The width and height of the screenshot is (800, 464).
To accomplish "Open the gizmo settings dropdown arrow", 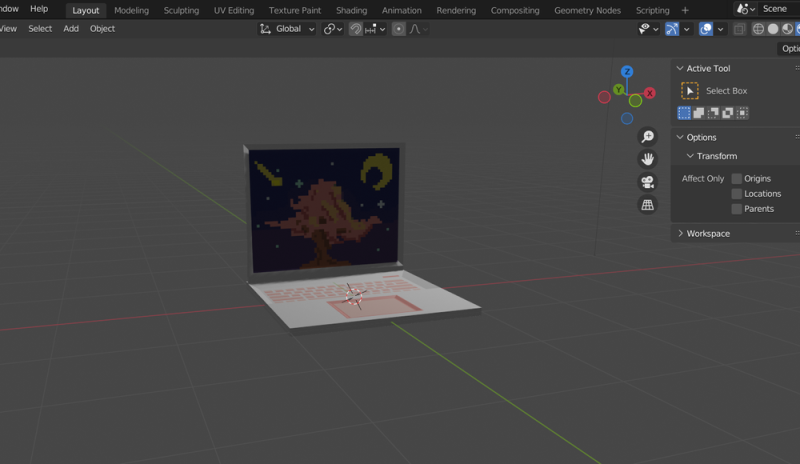I will click(x=686, y=29).
